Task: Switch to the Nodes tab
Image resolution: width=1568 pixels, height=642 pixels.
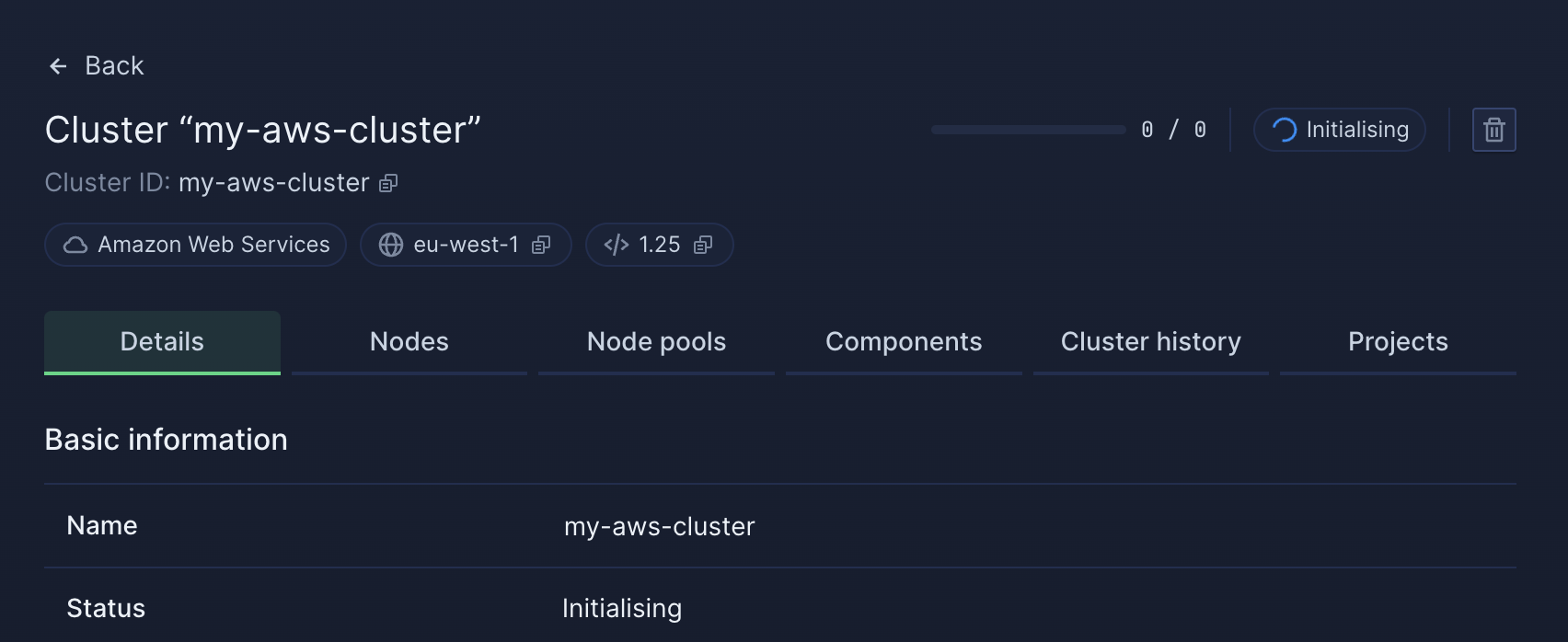Action: pos(409,341)
